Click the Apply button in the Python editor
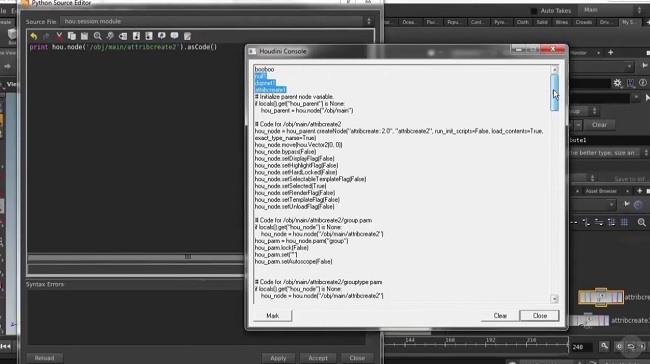Image resolution: width=650 pixels, height=364 pixels. [278, 358]
